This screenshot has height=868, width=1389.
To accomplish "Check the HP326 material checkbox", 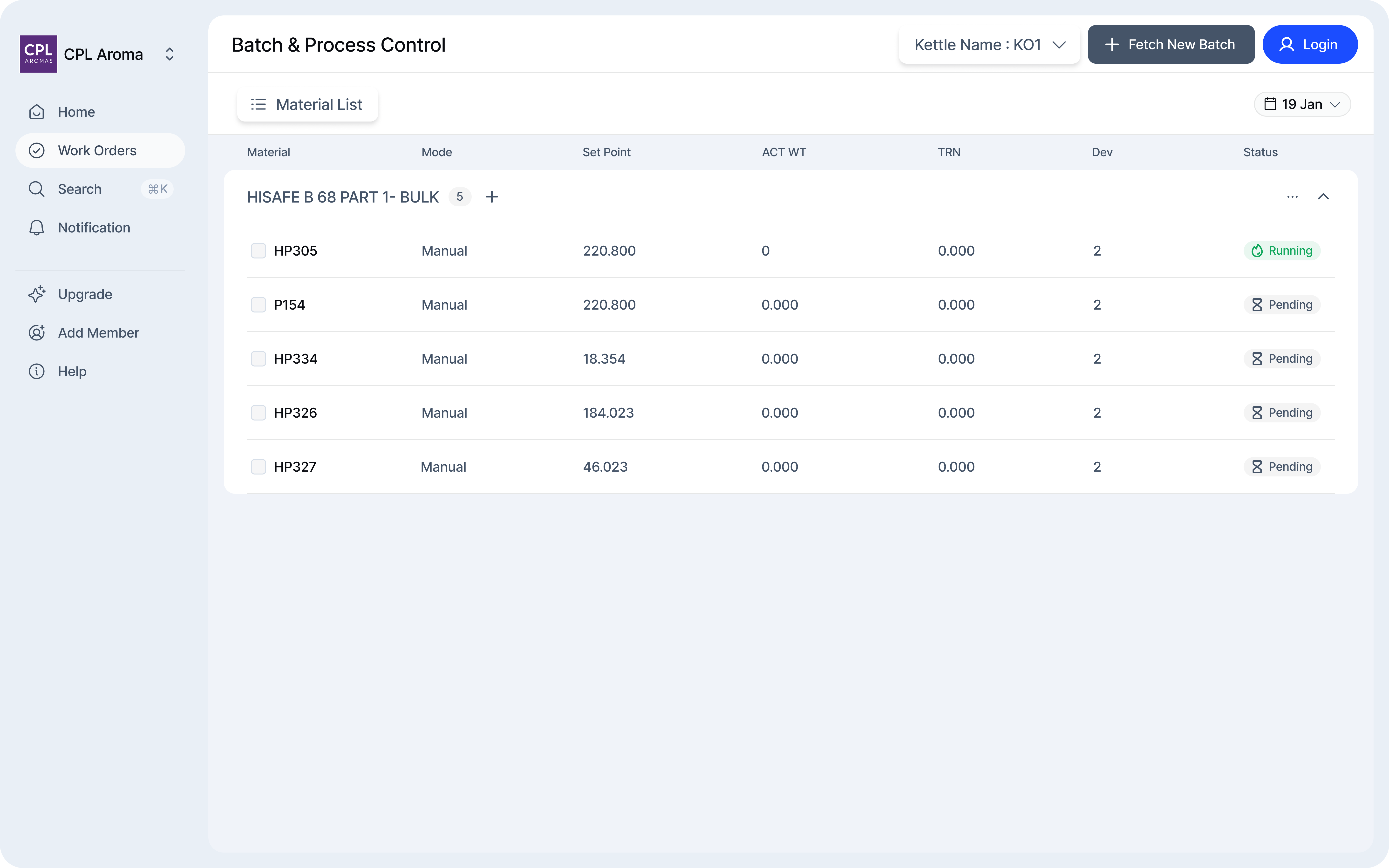I will pos(258,413).
